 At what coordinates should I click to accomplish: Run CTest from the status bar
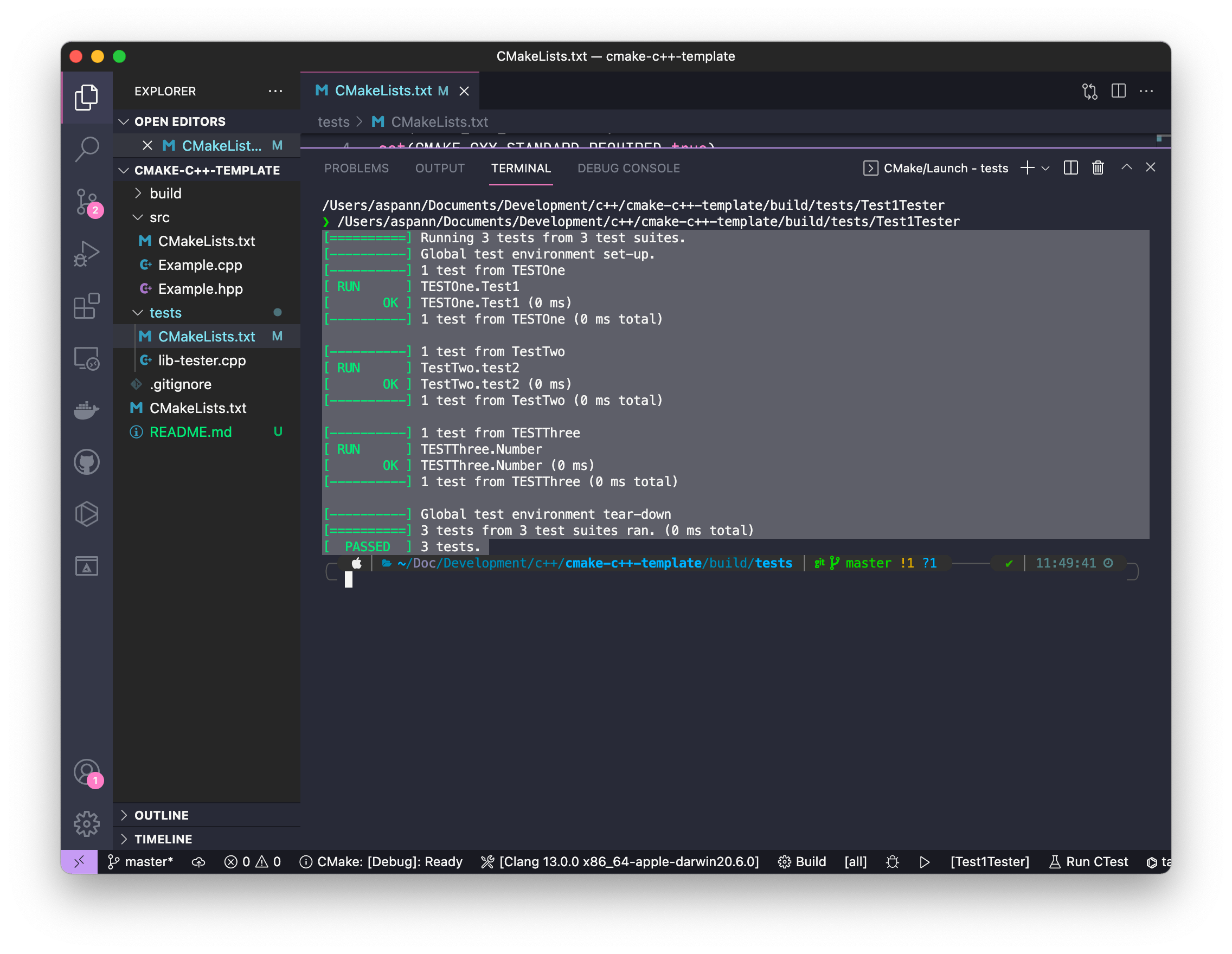pyautogui.click(x=1089, y=861)
